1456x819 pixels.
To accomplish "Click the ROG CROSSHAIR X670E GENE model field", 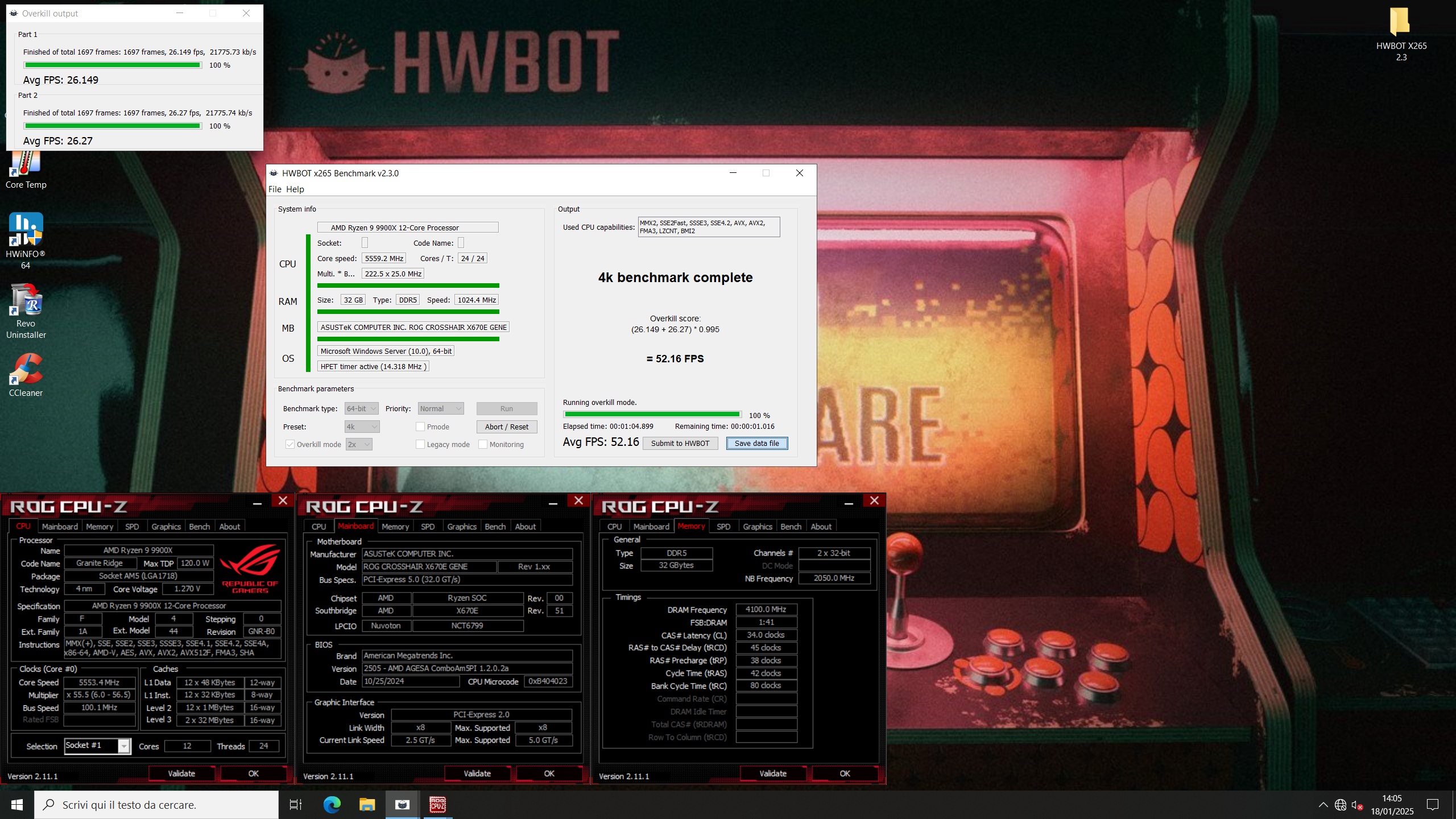I will click(429, 566).
